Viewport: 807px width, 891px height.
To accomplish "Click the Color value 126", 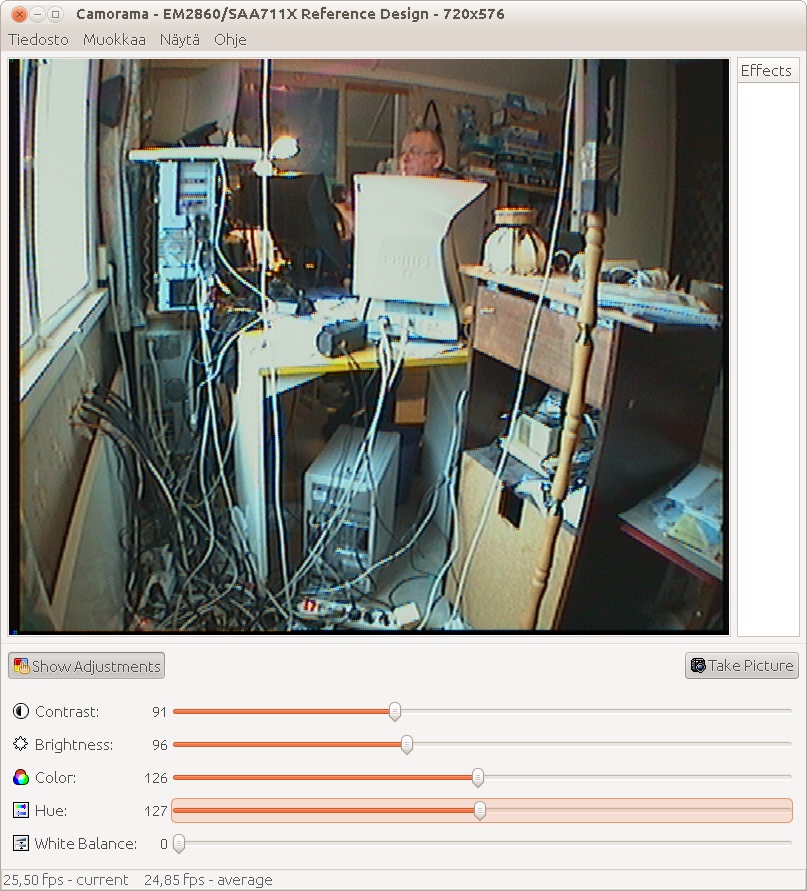I will 156,778.
